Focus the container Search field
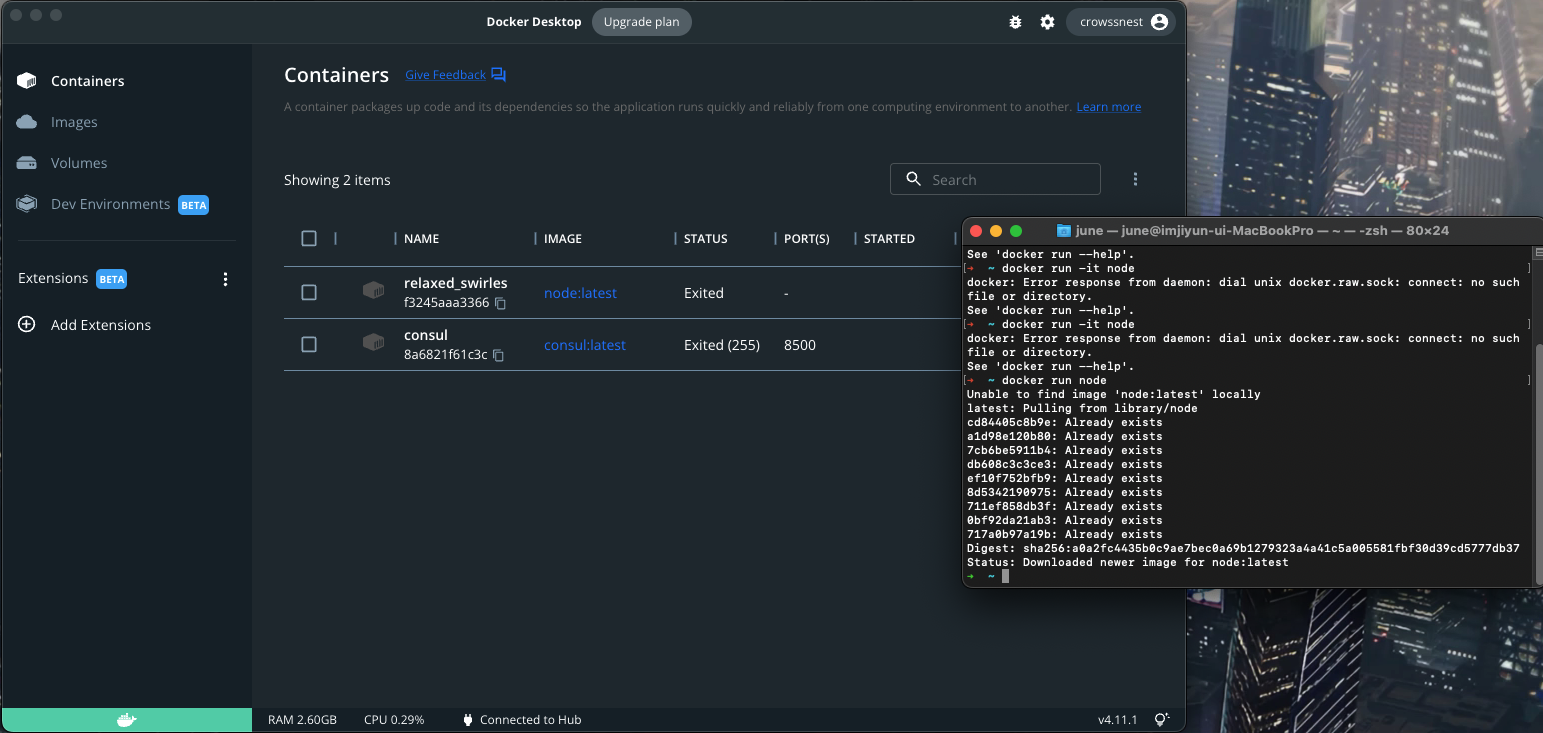Viewport: 1543px width, 733px height. (995, 179)
